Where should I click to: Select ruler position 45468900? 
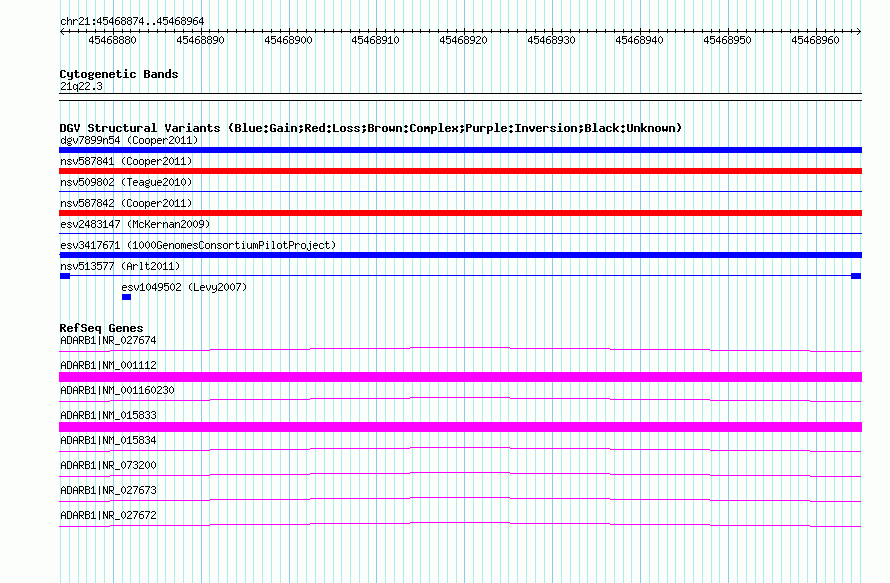coord(288,40)
